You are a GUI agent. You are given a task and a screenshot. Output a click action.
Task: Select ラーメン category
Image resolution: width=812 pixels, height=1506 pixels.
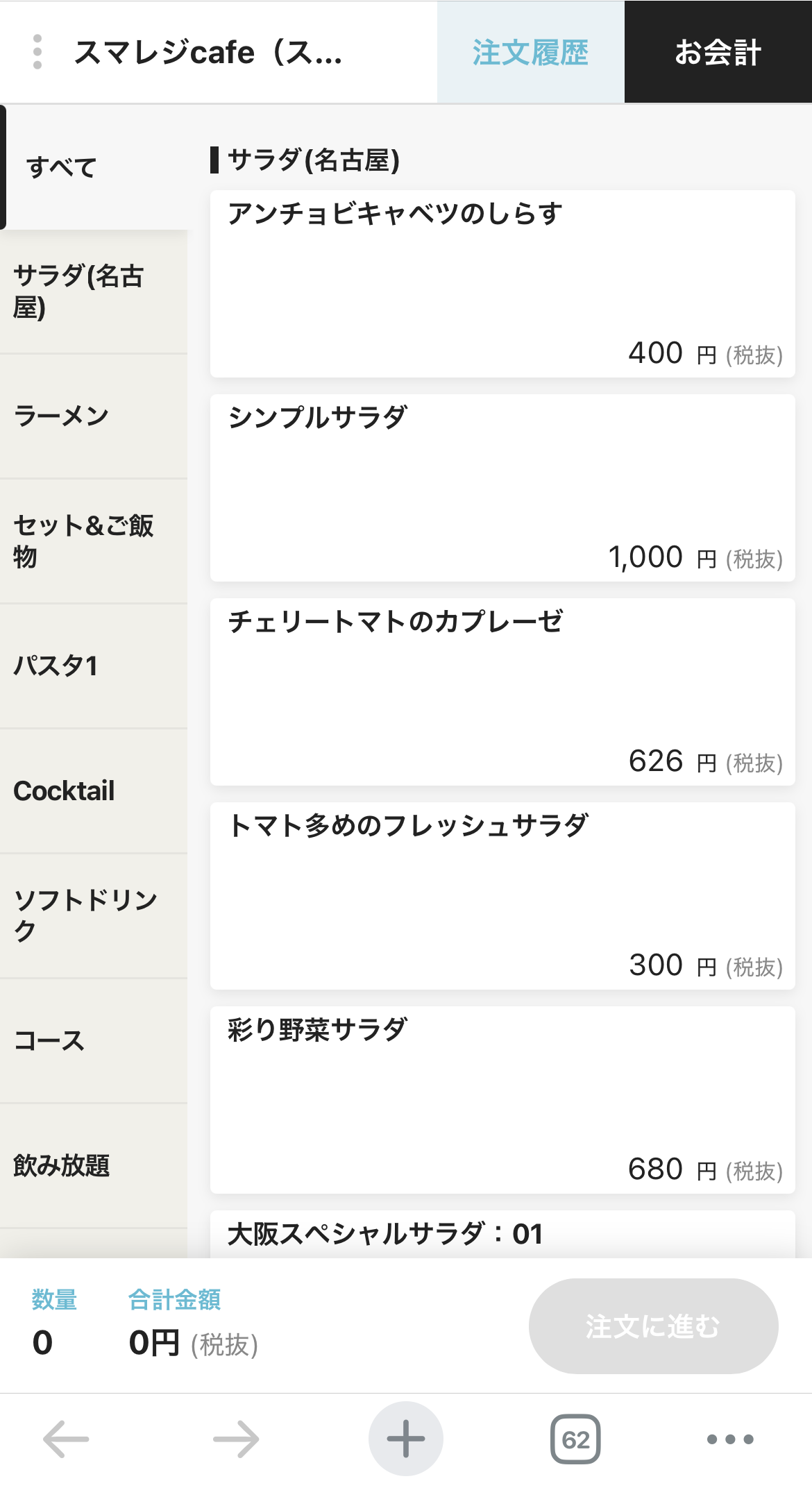tap(94, 416)
